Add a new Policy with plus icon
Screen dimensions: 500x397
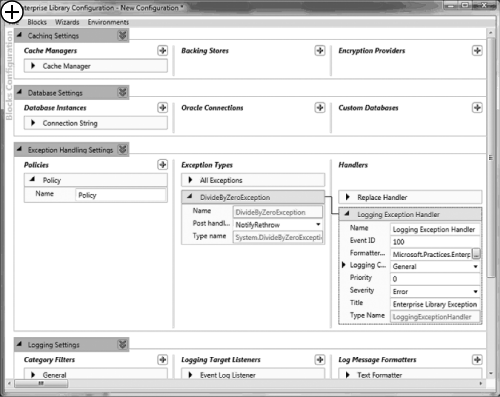(162, 165)
